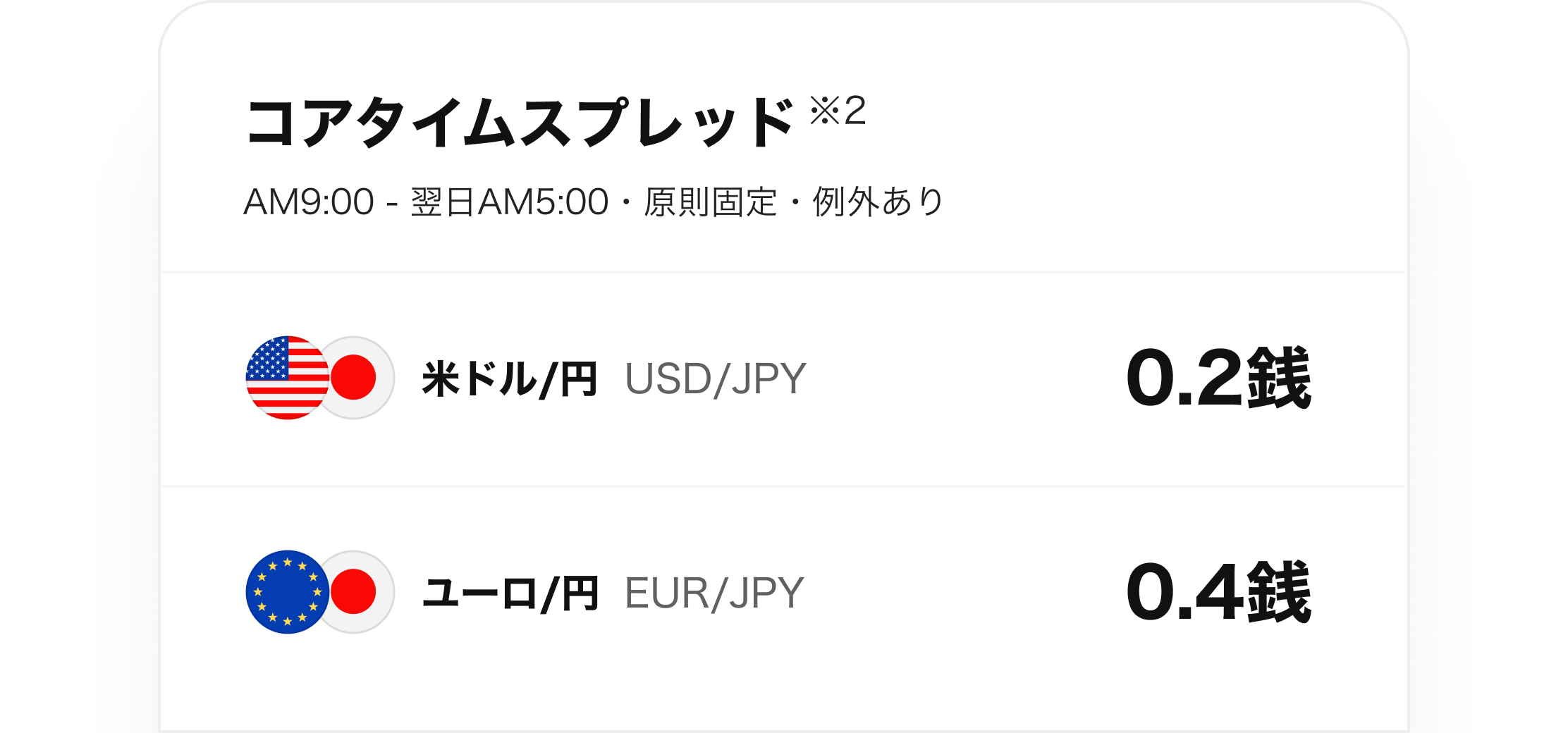This screenshot has width=1568, height=733.
Task: Select the 米ドル/円 currency pair label
Action: pos(509,379)
